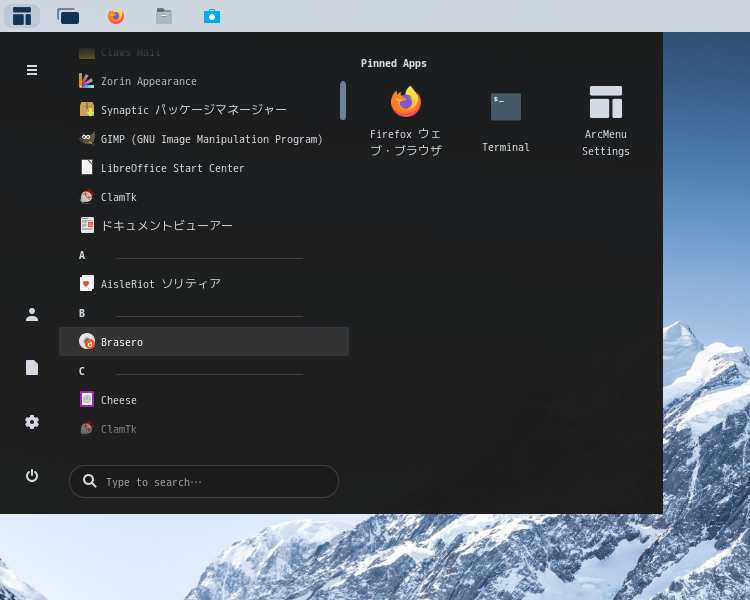Click the ClamTk icon above ドキュメントビューアー
The width and height of the screenshot is (750, 600).
click(87, 197)
